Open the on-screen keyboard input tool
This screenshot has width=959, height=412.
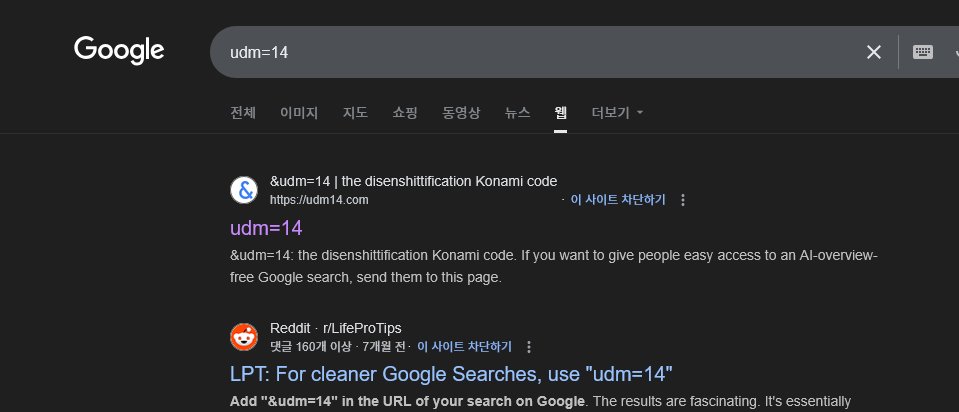[923, 52]
